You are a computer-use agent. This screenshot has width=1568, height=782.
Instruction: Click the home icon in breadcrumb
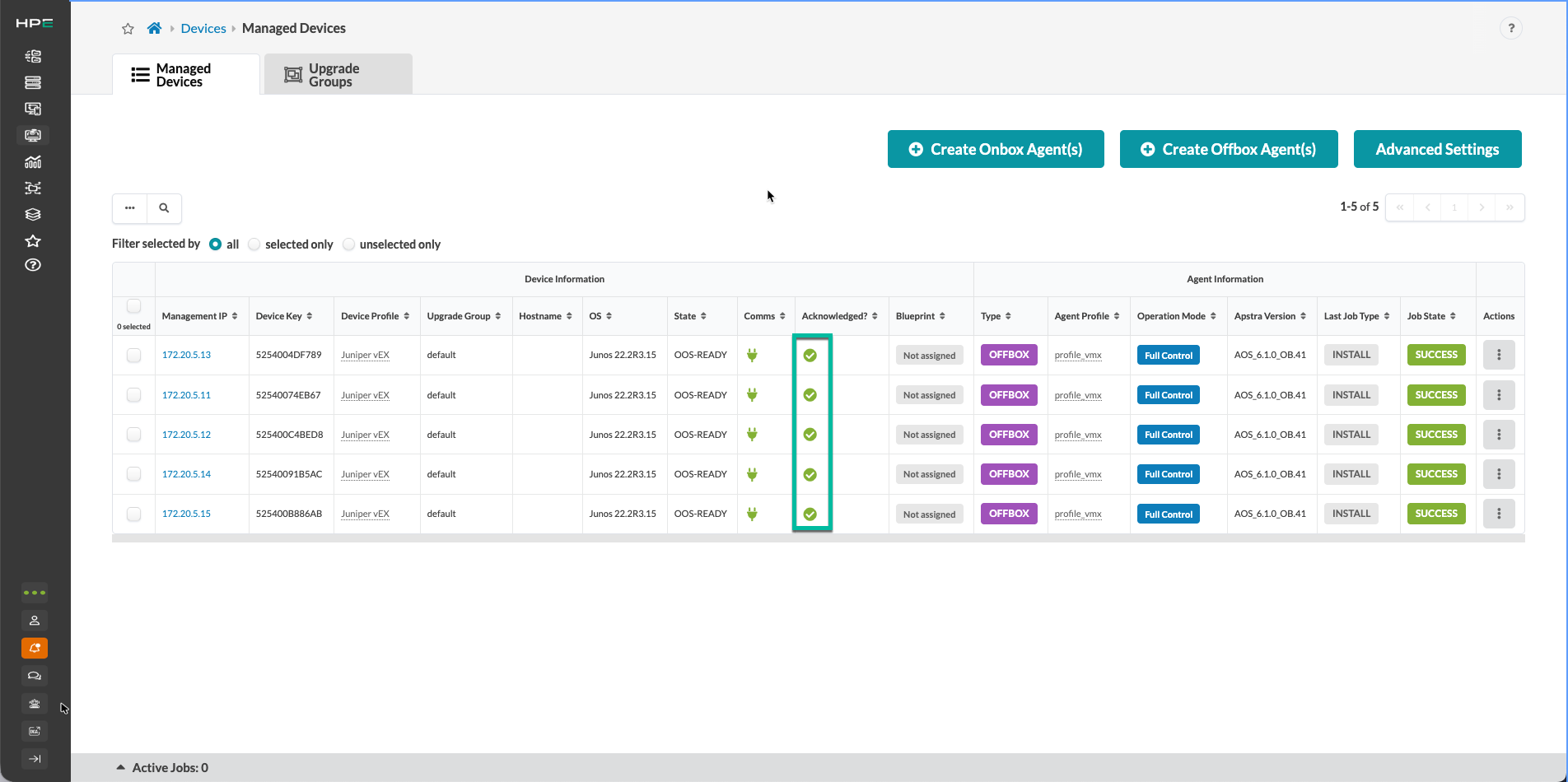[x=154, y=28]
